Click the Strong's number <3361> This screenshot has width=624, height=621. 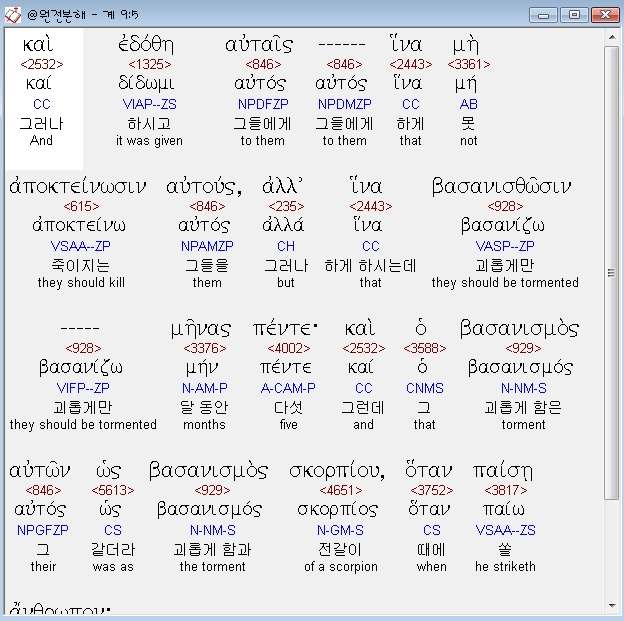(x=468, y=64)
